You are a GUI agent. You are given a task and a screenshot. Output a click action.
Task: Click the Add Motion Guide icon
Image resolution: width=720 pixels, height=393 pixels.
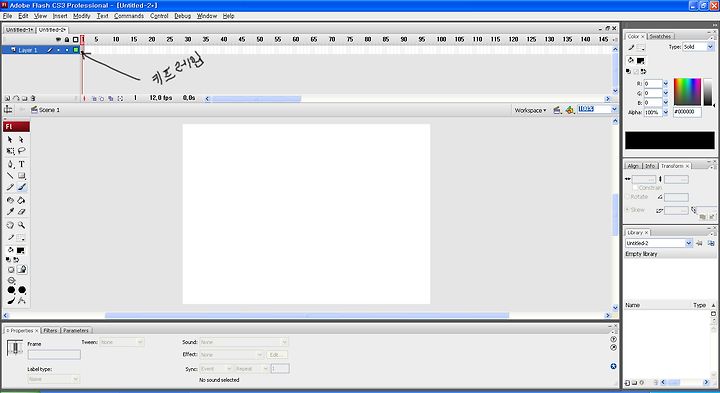click(16, 98)
